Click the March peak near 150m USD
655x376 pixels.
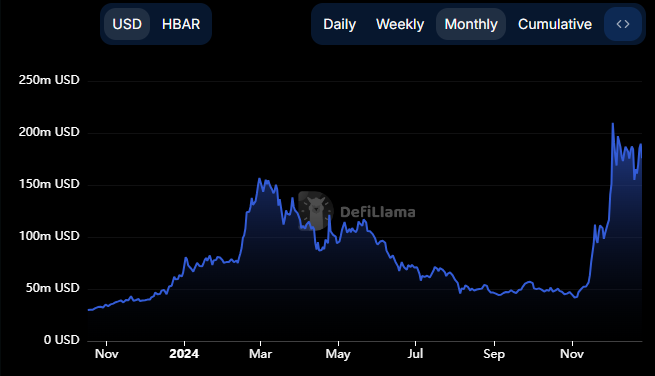(259, 179)
